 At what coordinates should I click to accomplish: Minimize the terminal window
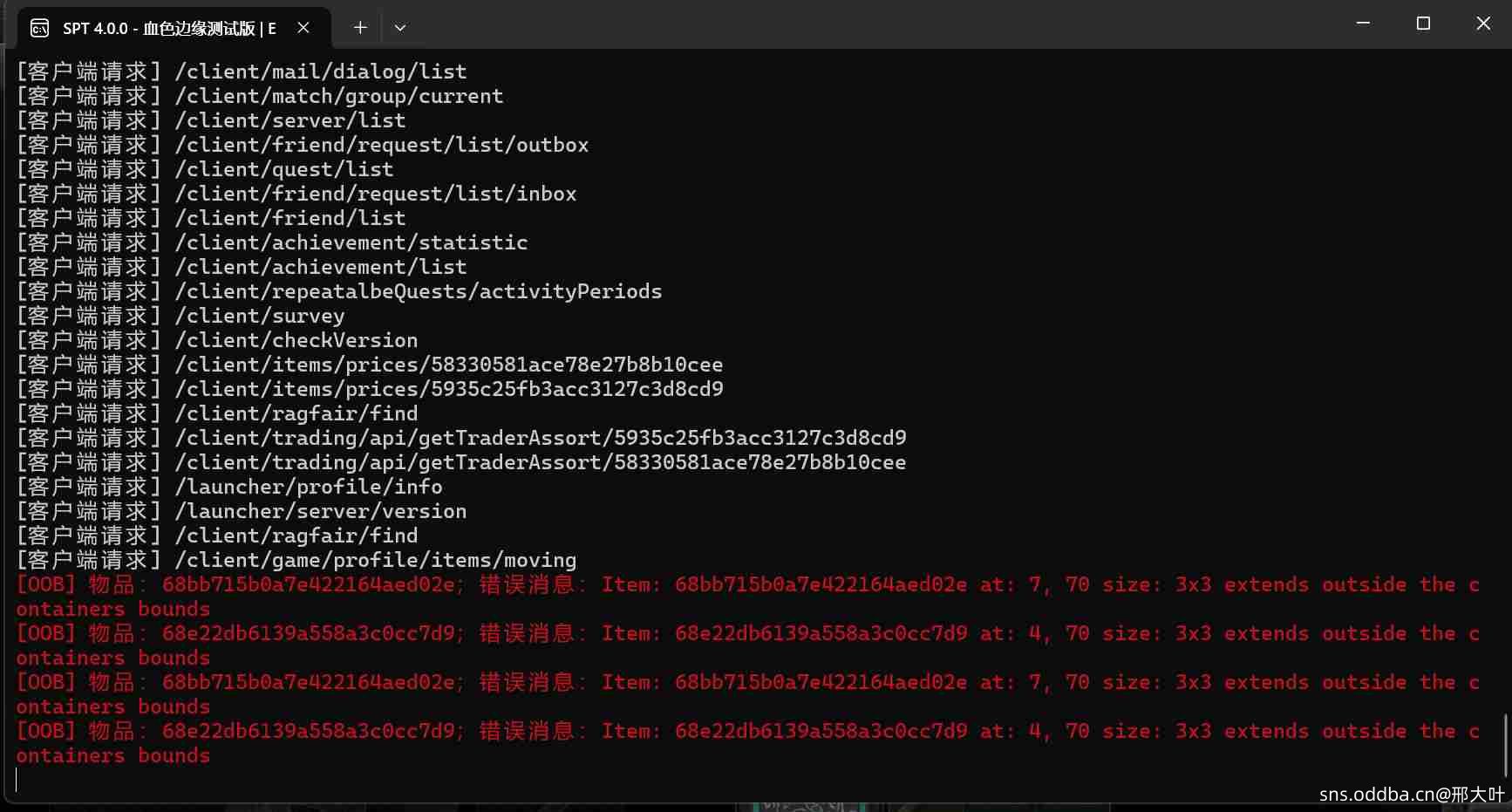(x=1363, y=24)
